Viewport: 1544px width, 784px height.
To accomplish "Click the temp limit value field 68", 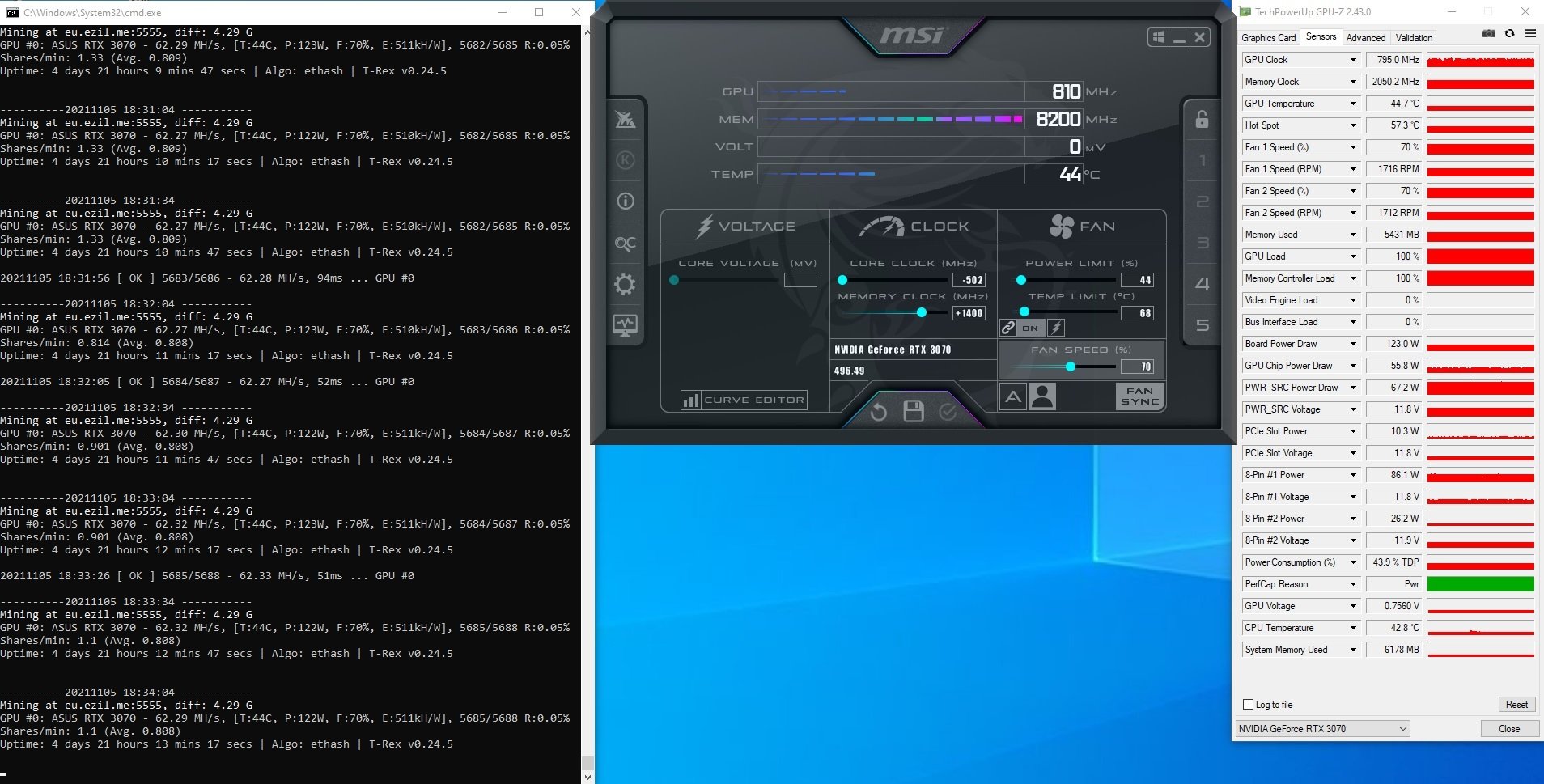I will pos(1137,313).
